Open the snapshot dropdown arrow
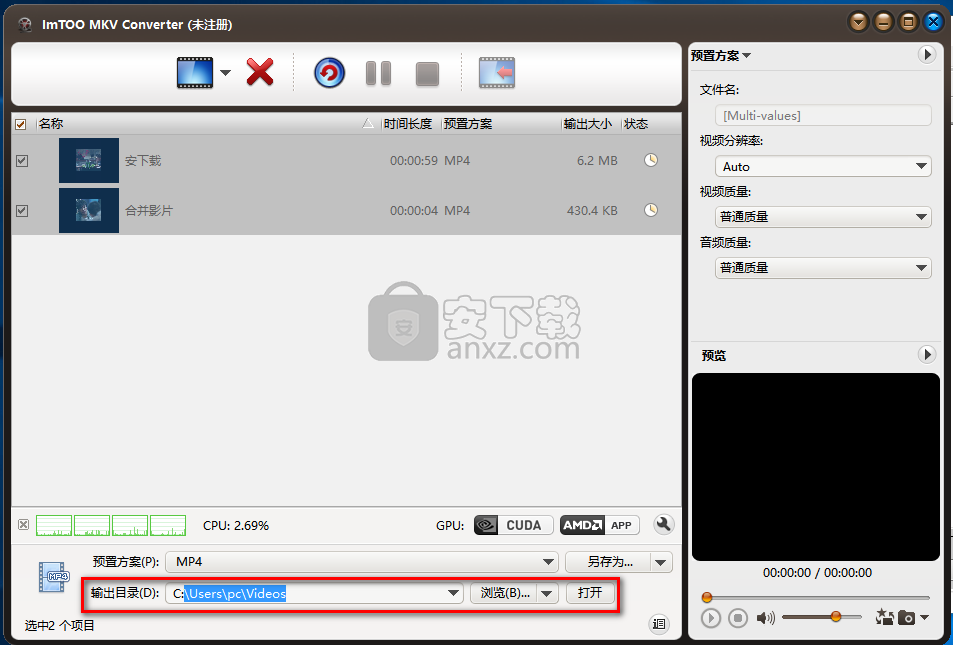 pos(924,618)
